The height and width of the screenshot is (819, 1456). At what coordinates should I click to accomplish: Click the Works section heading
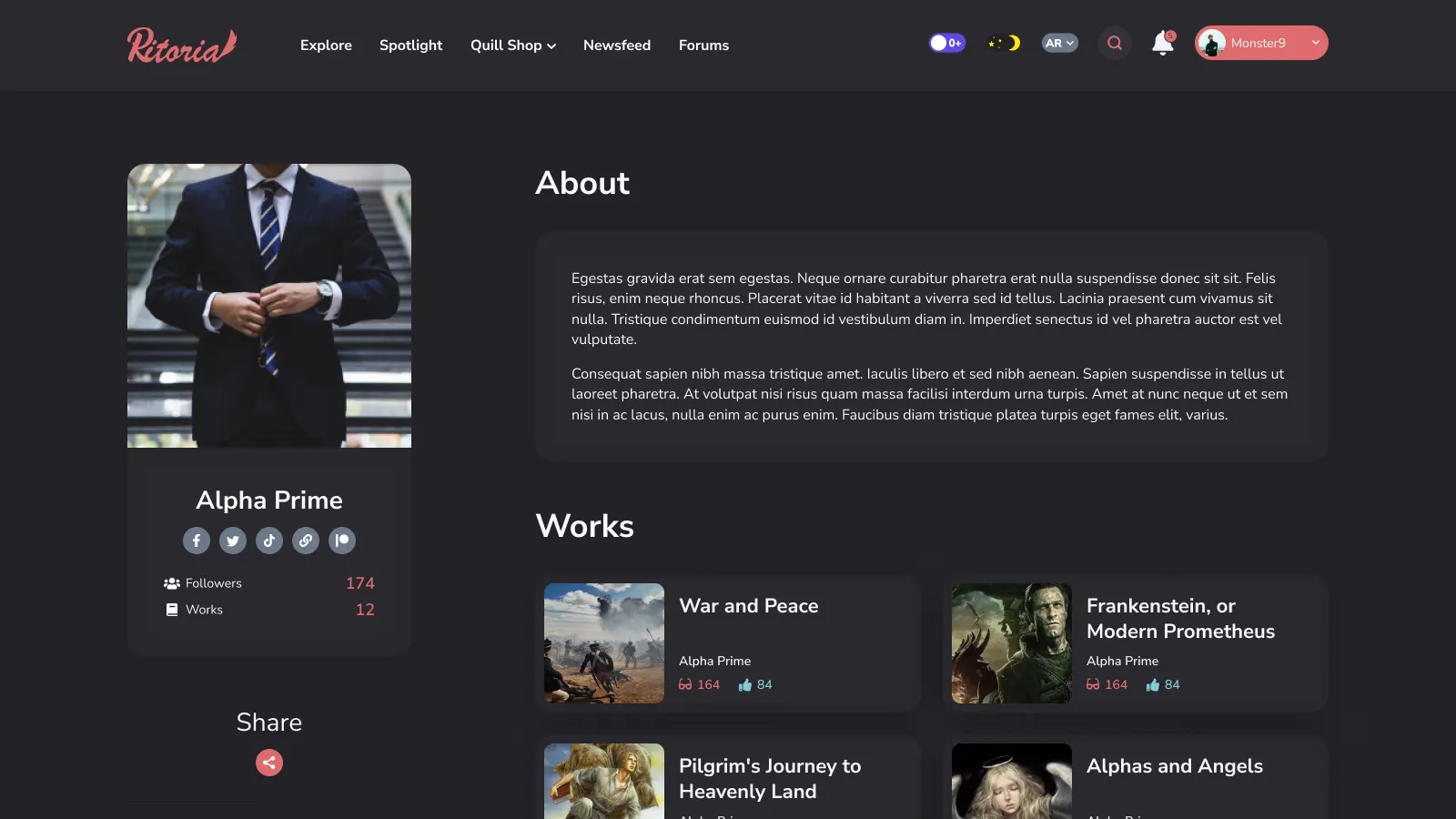click(585, 526)
